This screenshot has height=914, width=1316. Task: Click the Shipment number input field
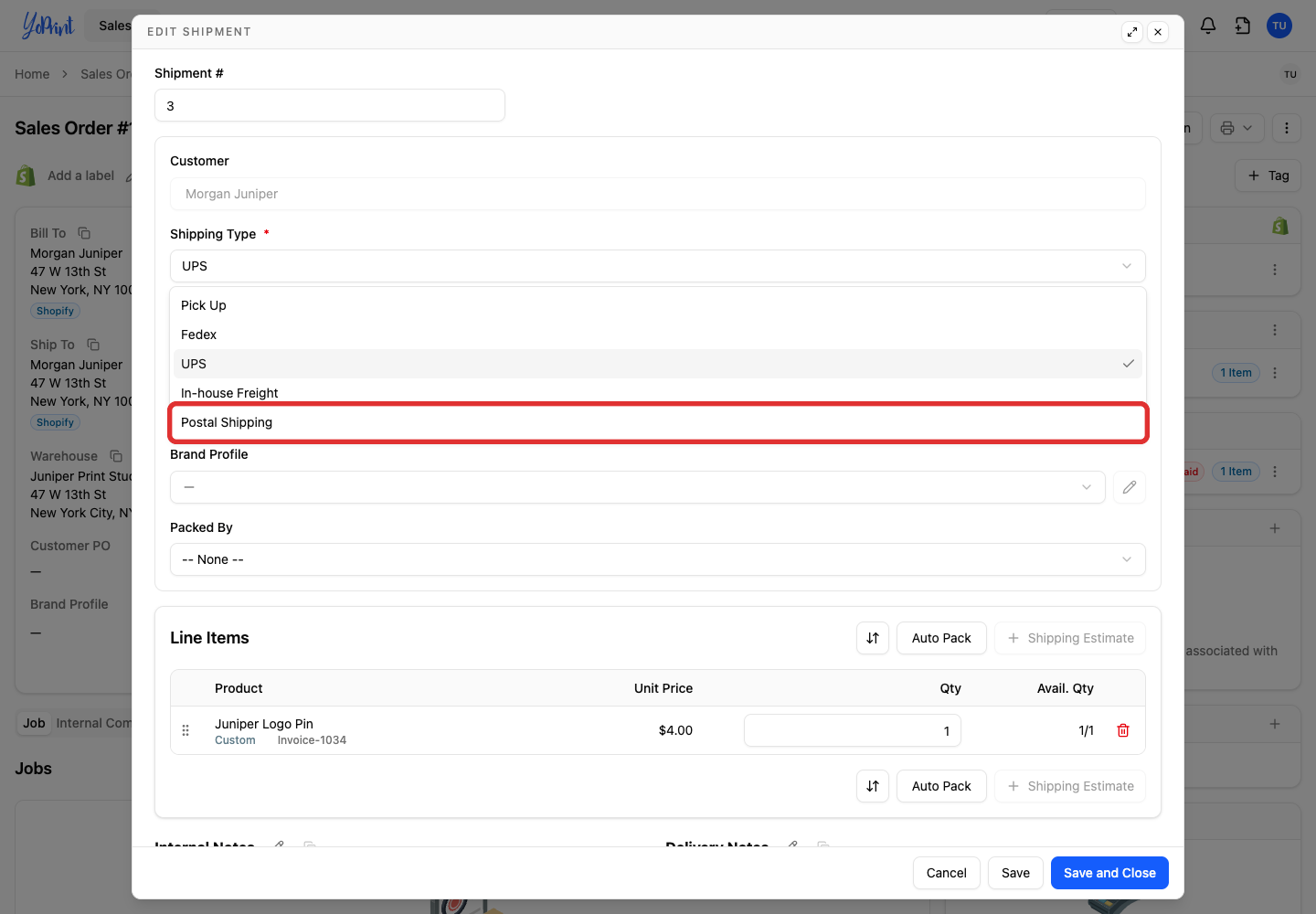(330, 105)
